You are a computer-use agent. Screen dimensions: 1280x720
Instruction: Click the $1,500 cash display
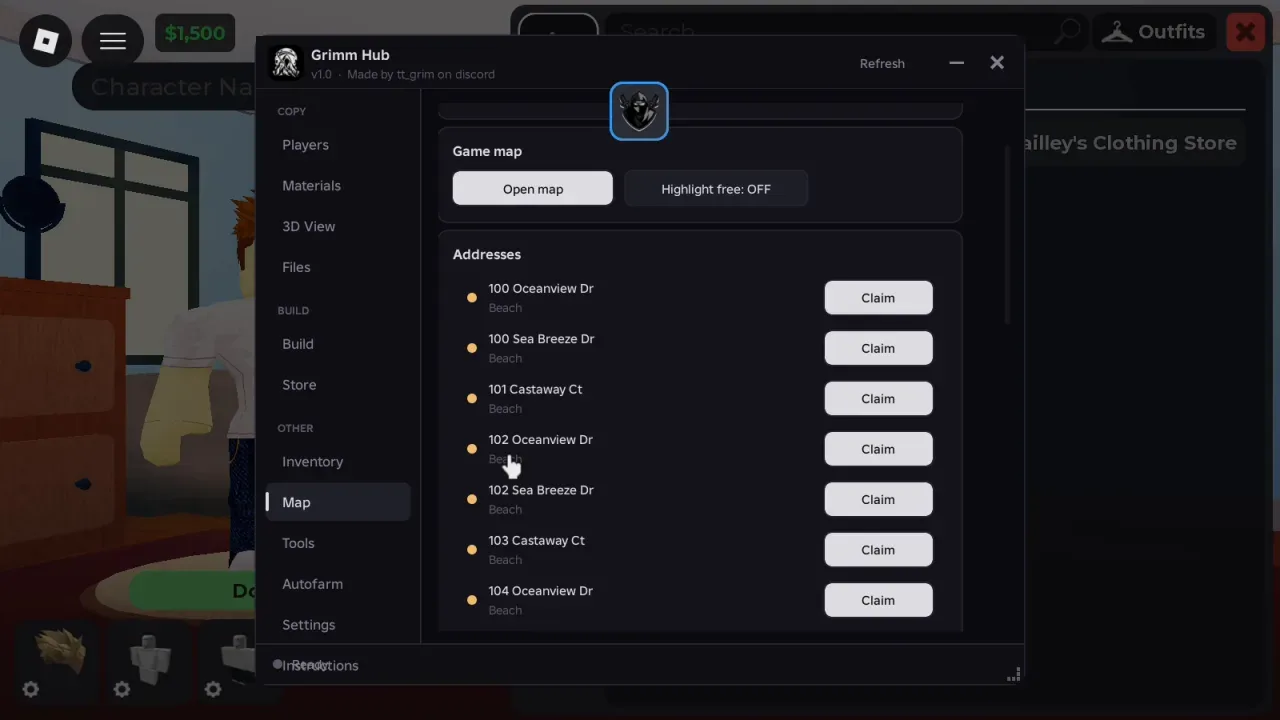click(195, 33)
